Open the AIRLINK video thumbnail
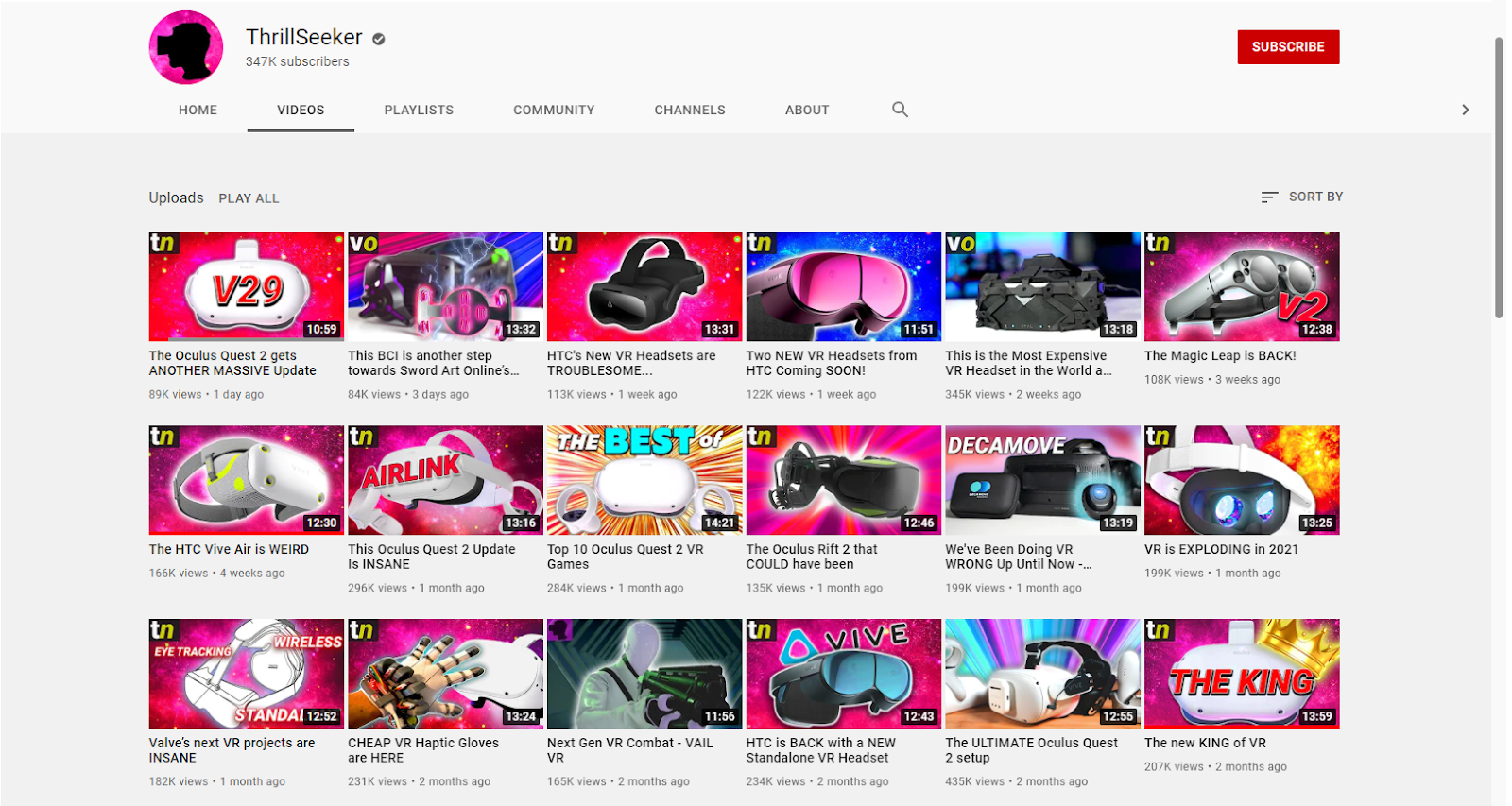Image resolution: width=1512 pixels, height=806 pixels. (x=445, y=480)
